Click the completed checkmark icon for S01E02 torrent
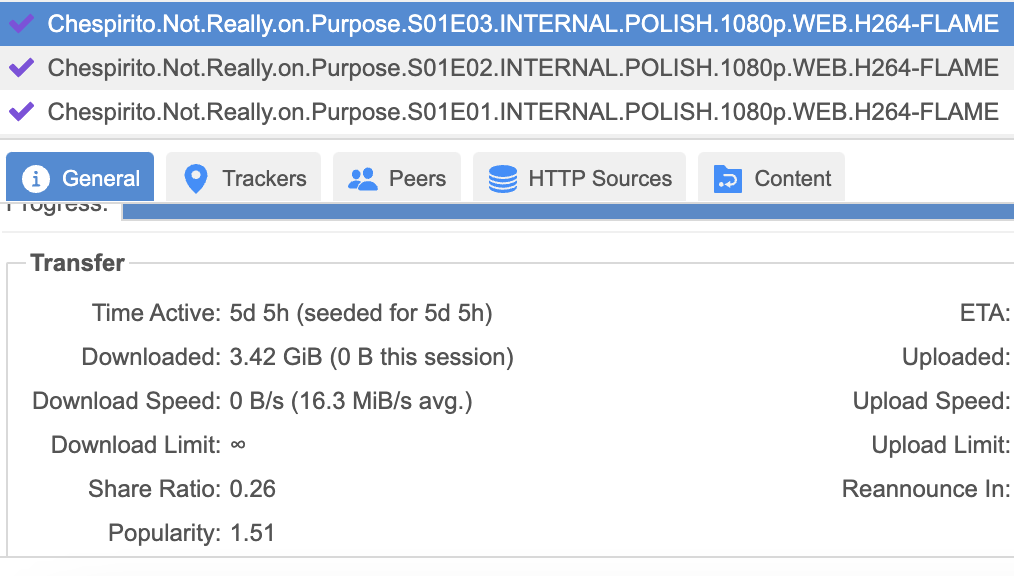 (x=21, y=67)
